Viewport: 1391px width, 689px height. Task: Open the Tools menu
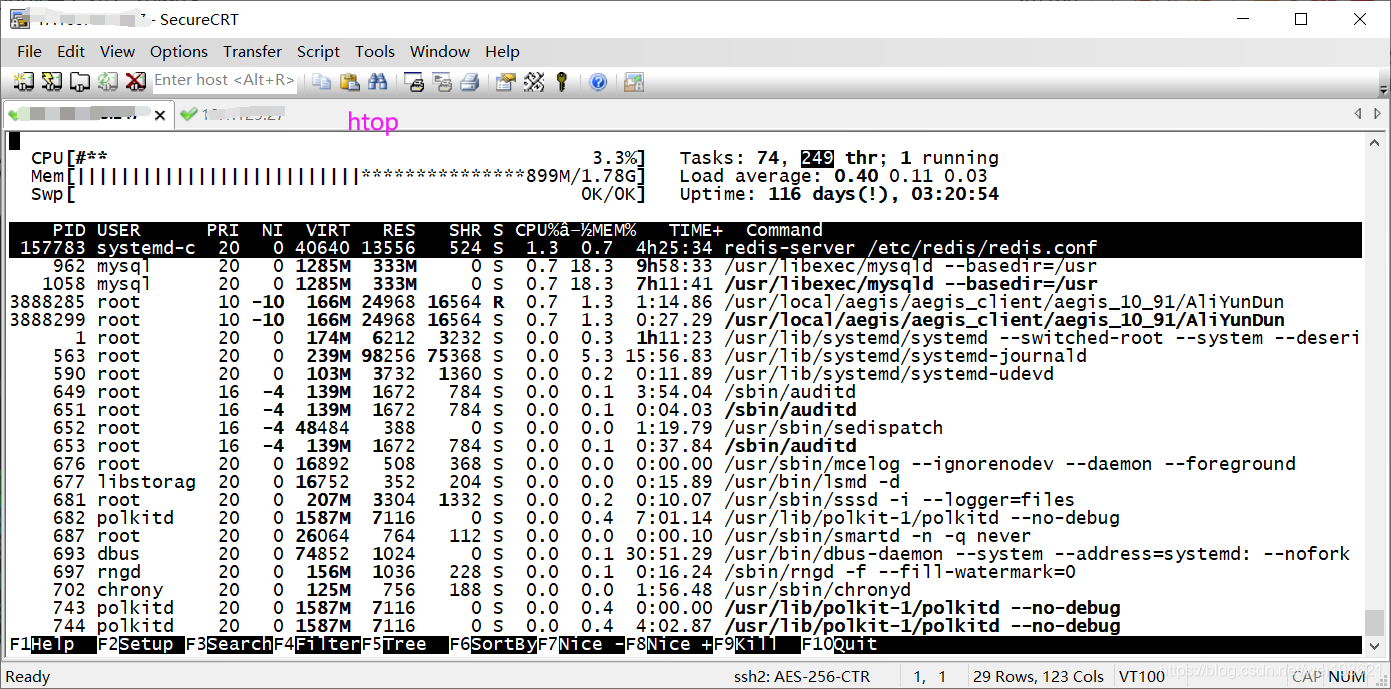pos(375,51)
